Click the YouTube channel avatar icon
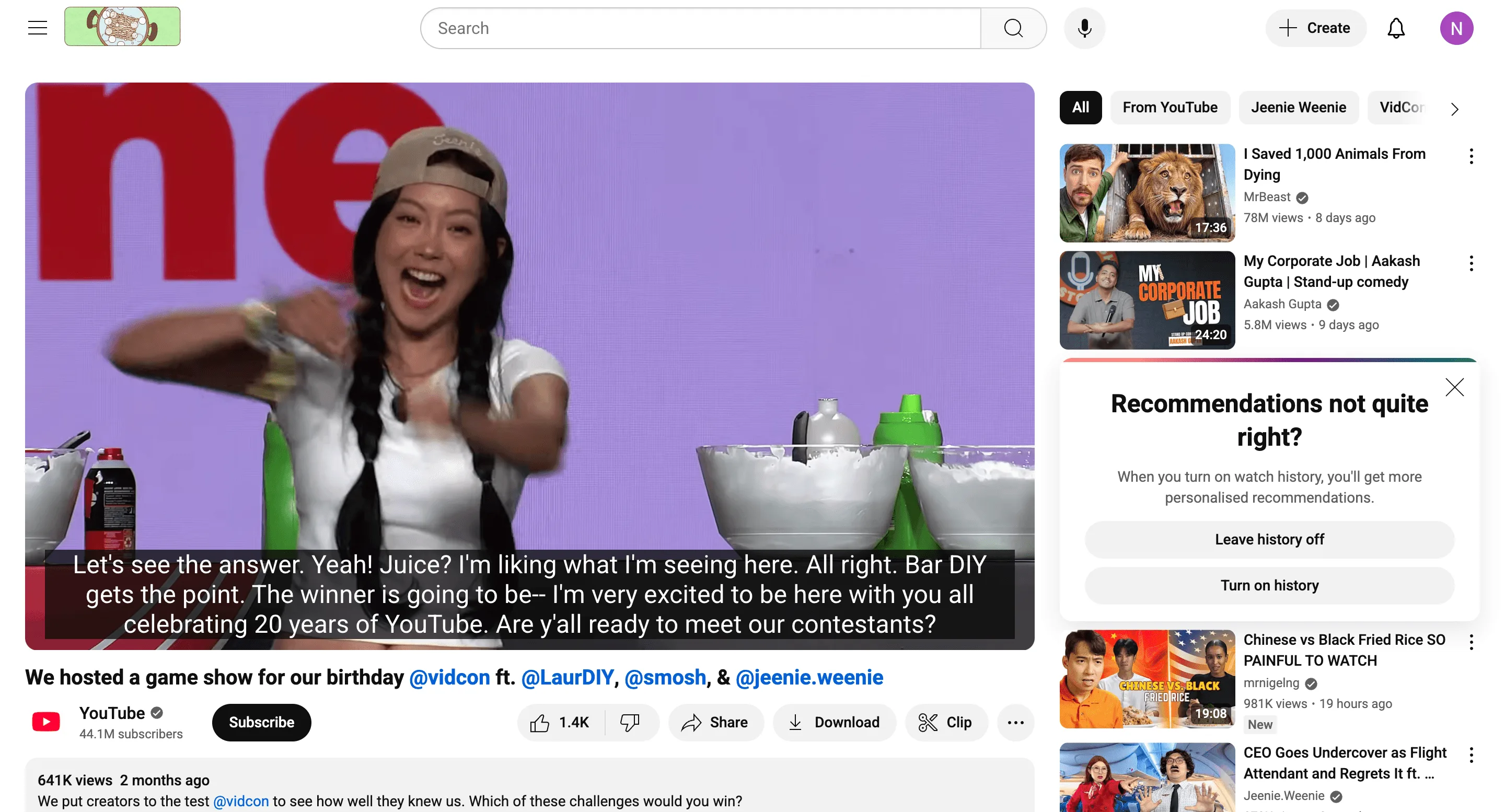Screen dimensions: 1505x812 pos(46,722)
